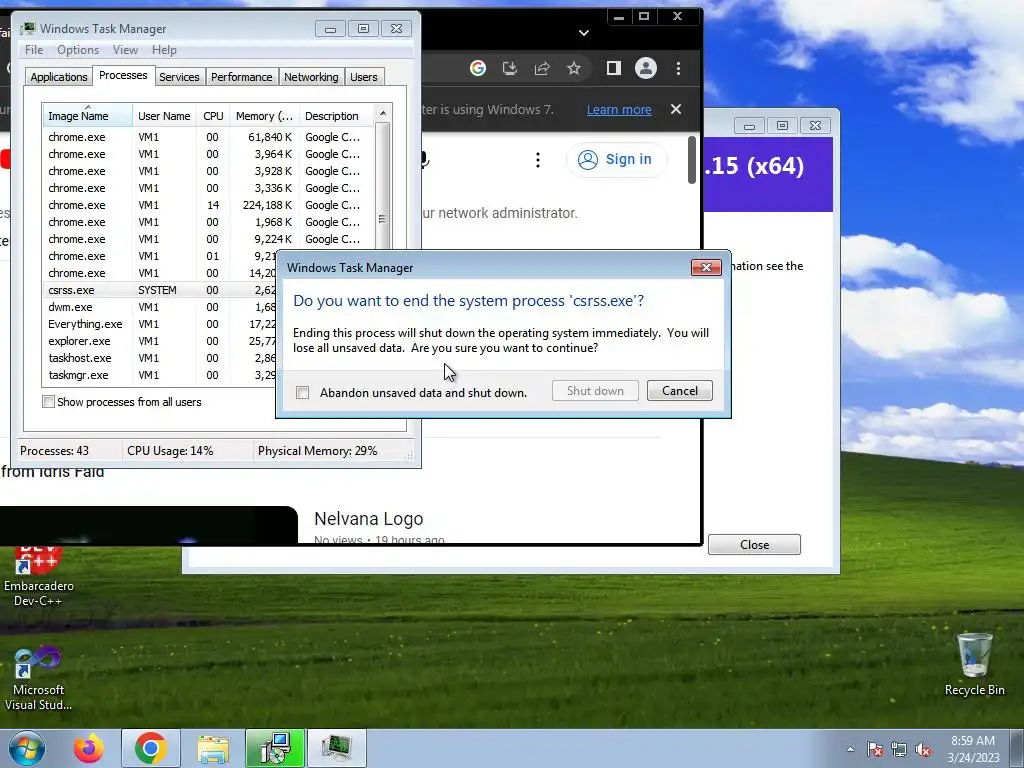This screenshot has height=768, width=1024.
Task: Close the csrss.exe confirmation dialog
Action: point(706,267)
